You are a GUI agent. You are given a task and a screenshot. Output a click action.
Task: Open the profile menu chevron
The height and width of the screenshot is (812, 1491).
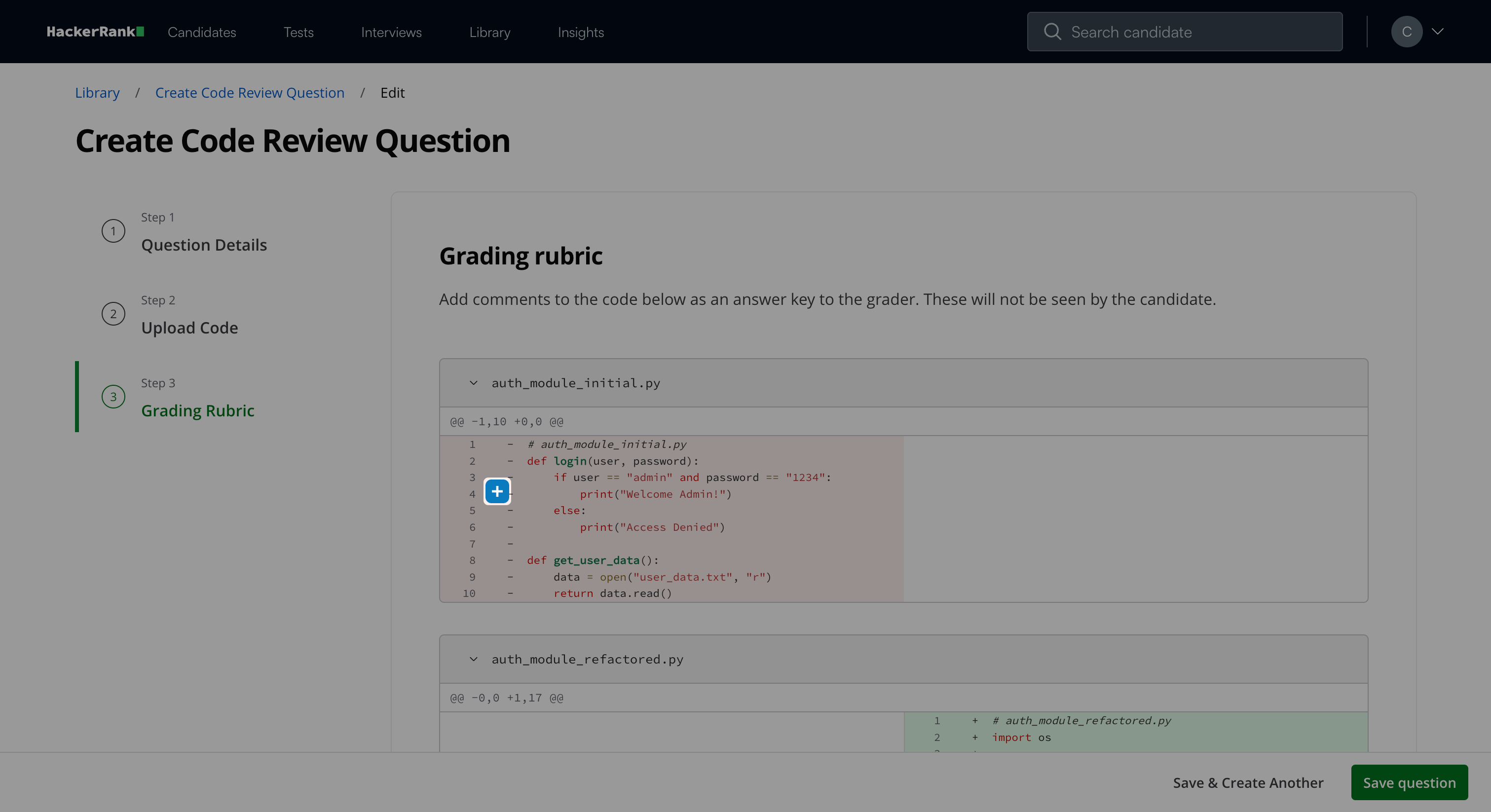(x=1438, y=32)
